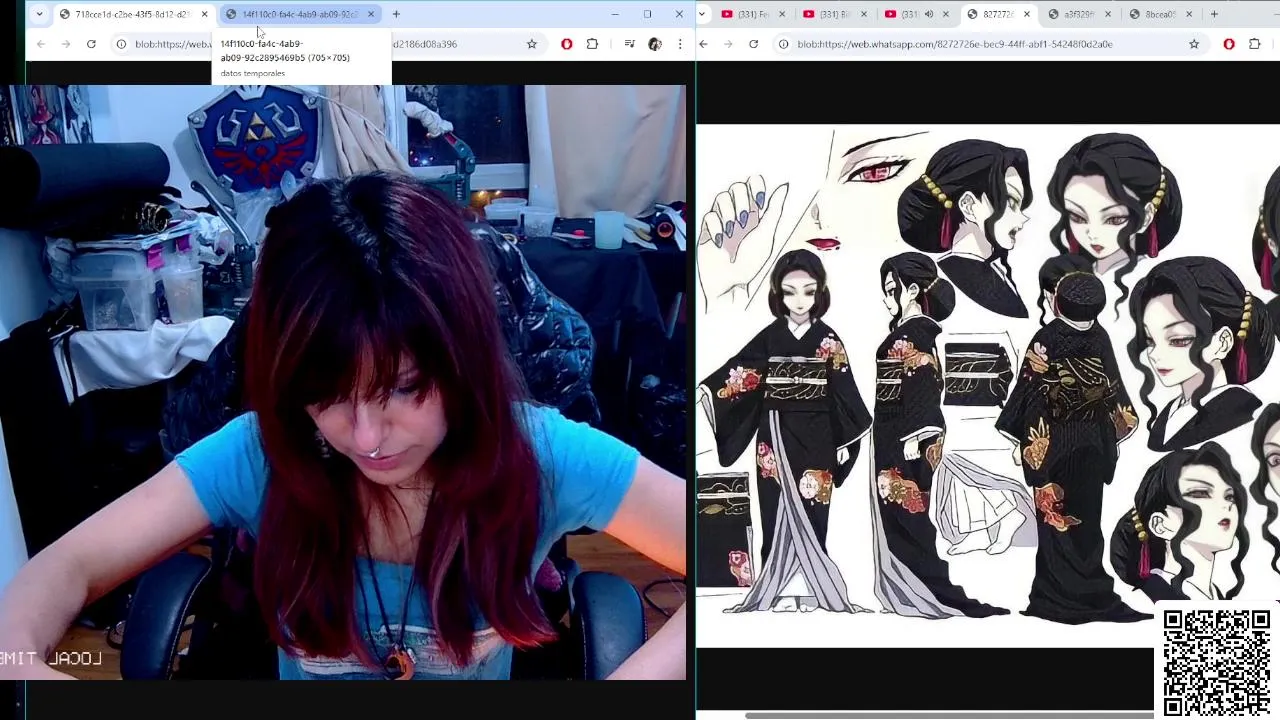Viewport: 1280px width, 720px height.
Task: Go forward in the right browser window
Action: click(728, 44)
